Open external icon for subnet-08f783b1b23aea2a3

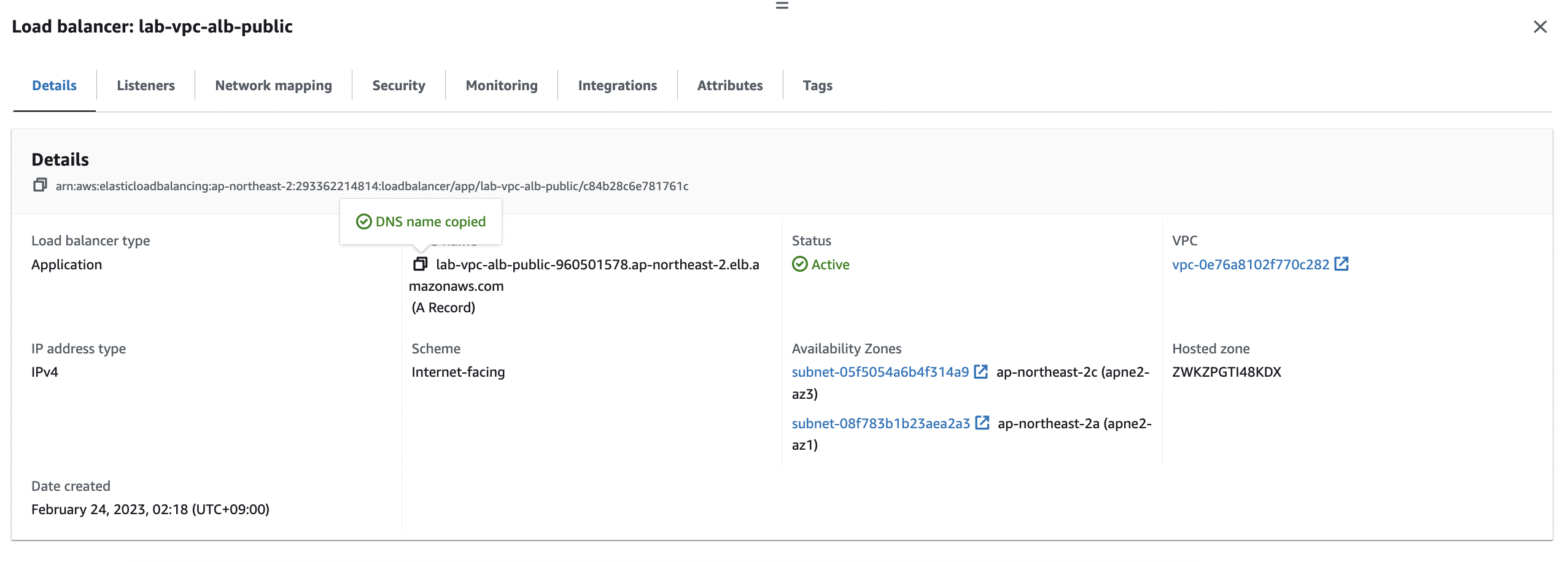click(982, 423)
